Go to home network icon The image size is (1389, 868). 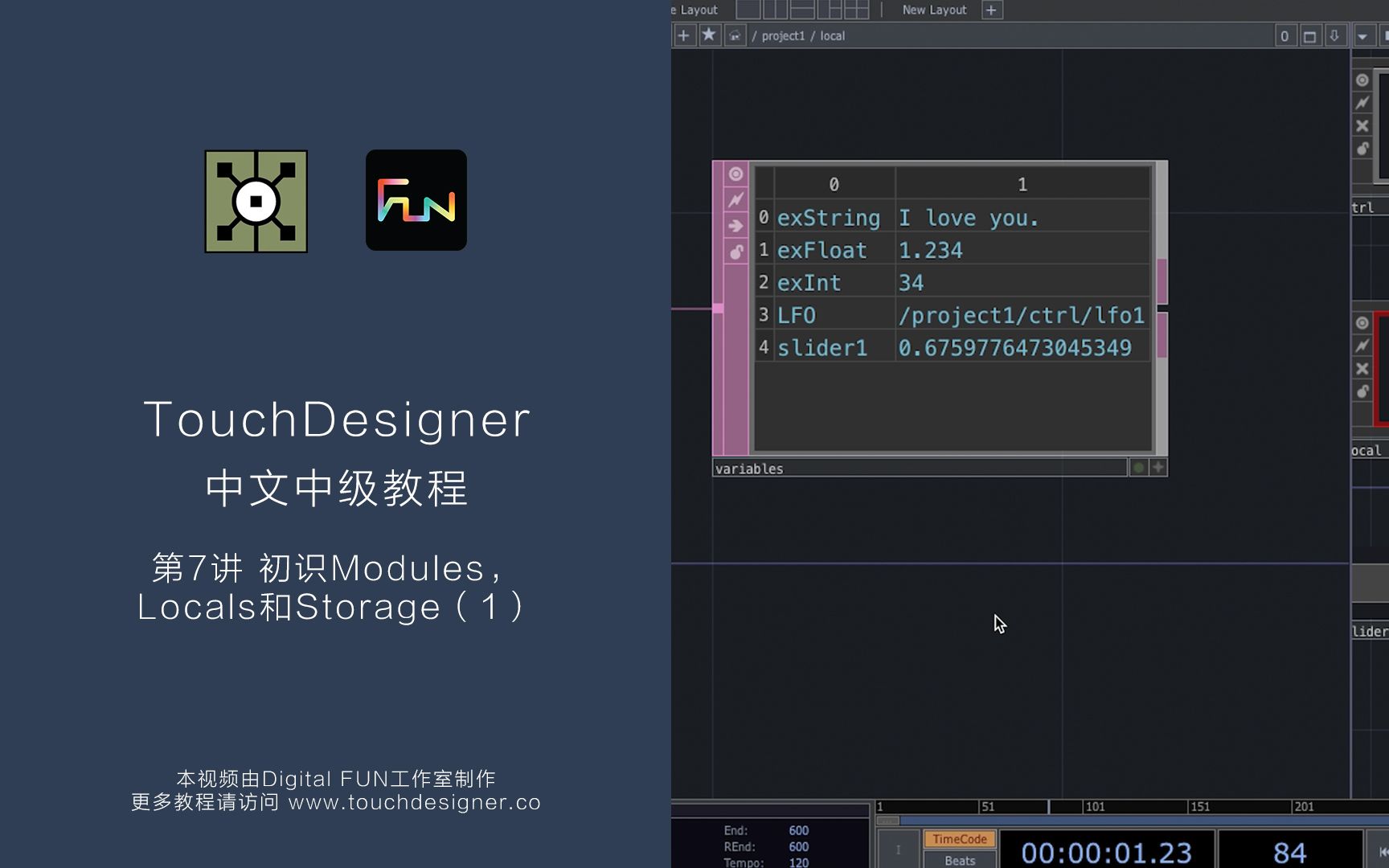click(735, 35)
